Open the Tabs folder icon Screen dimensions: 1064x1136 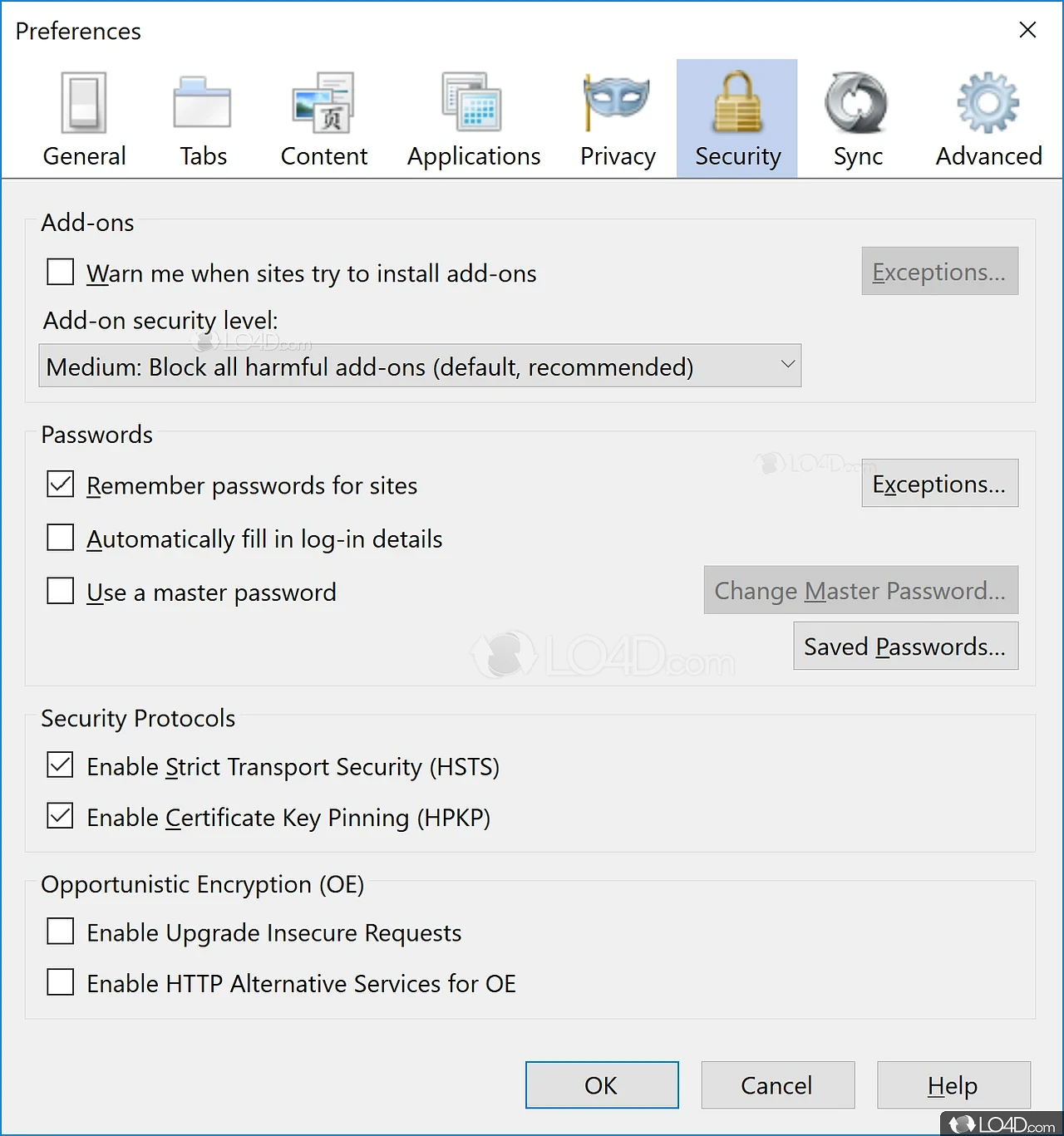[x=202, y=103]
